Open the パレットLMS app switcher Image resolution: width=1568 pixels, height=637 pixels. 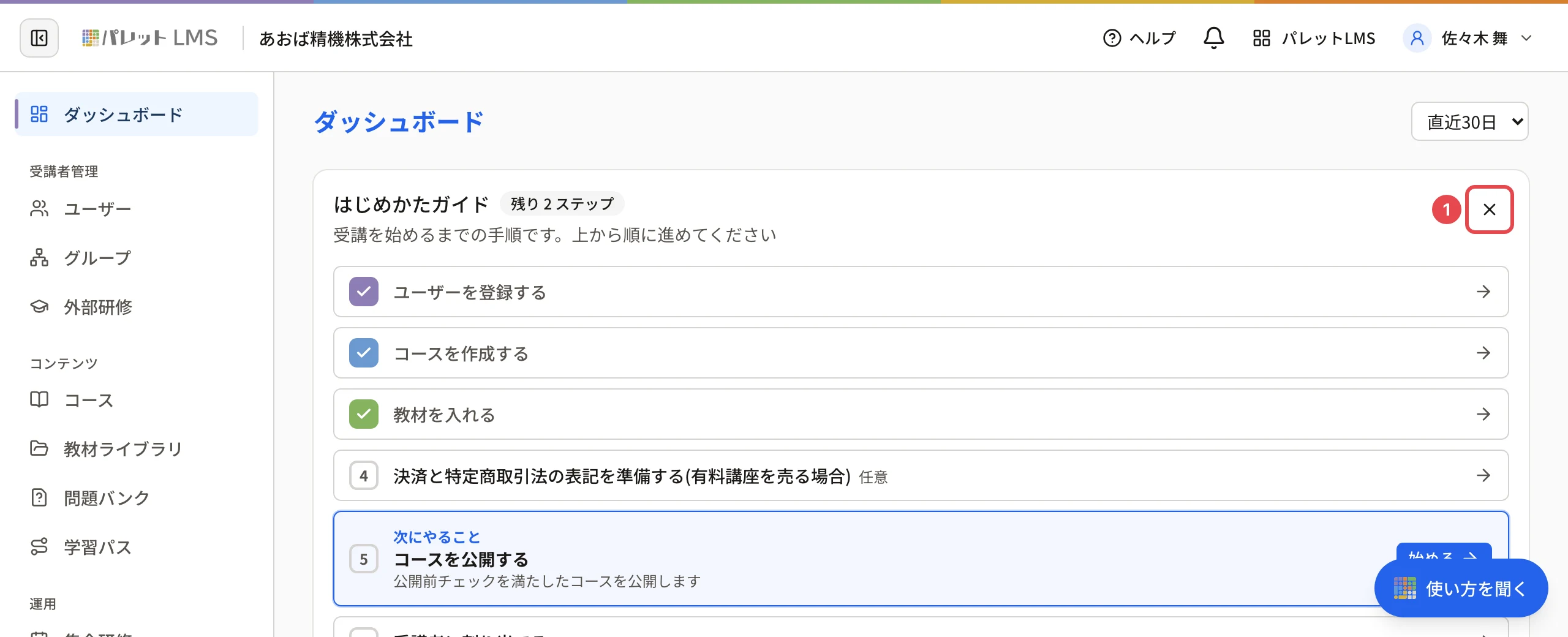click(1314, 38)
